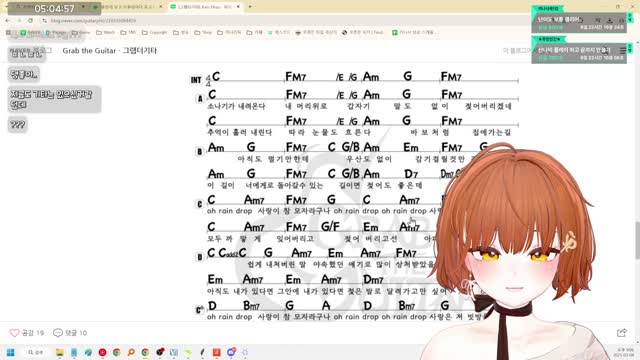The image size is (640, 360).
Task: Click the share icon at post bottom
Action: coord(621,333)
